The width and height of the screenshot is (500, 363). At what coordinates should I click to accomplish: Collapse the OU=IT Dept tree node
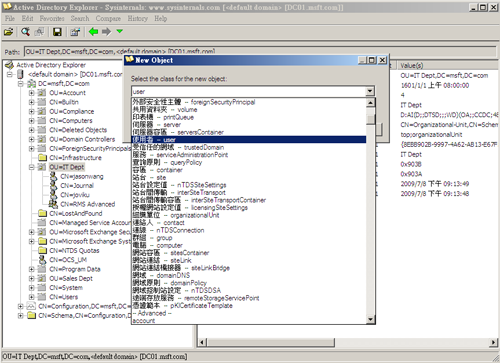(x=31, y=167)
